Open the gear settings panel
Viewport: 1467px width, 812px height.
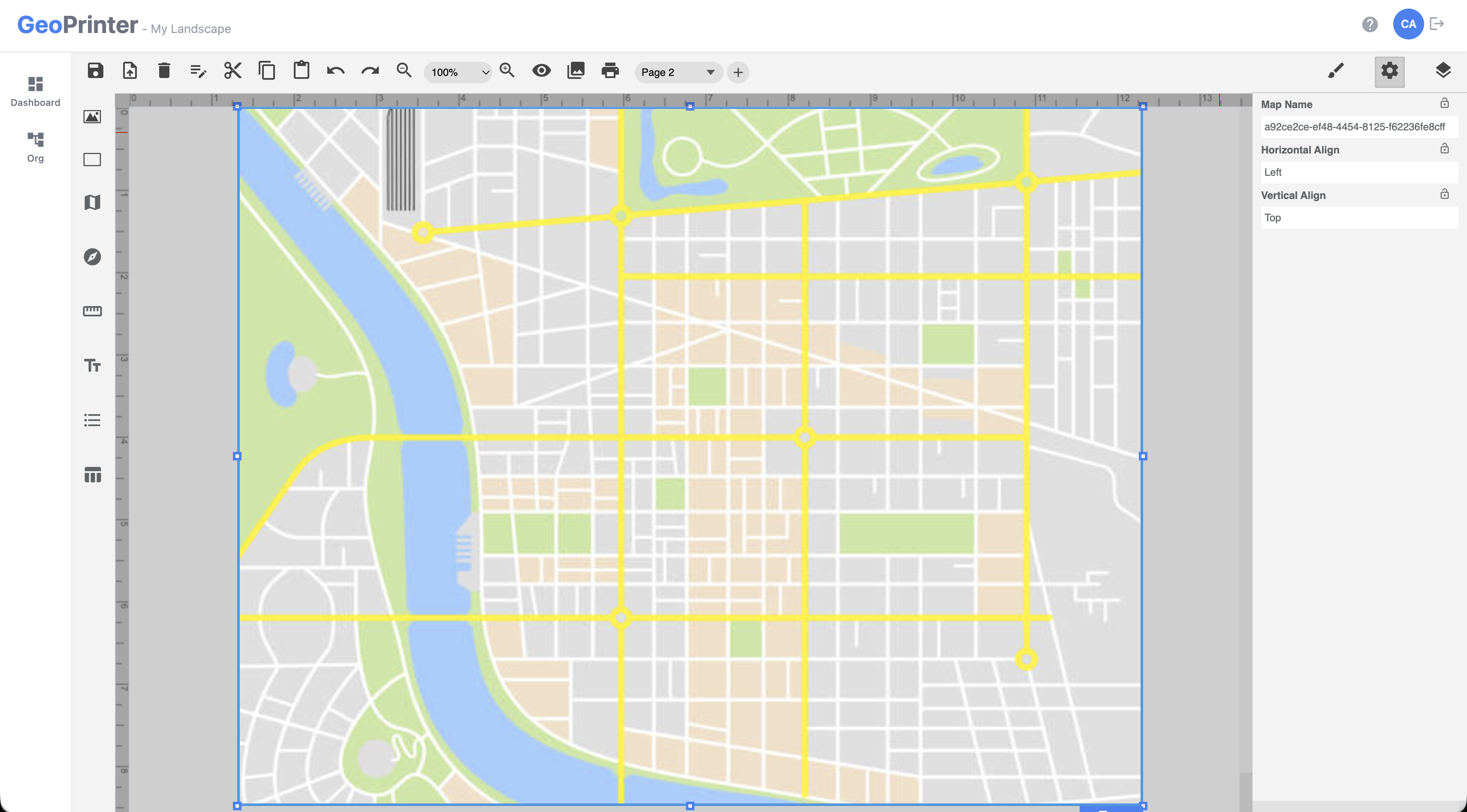[1389, 71]
